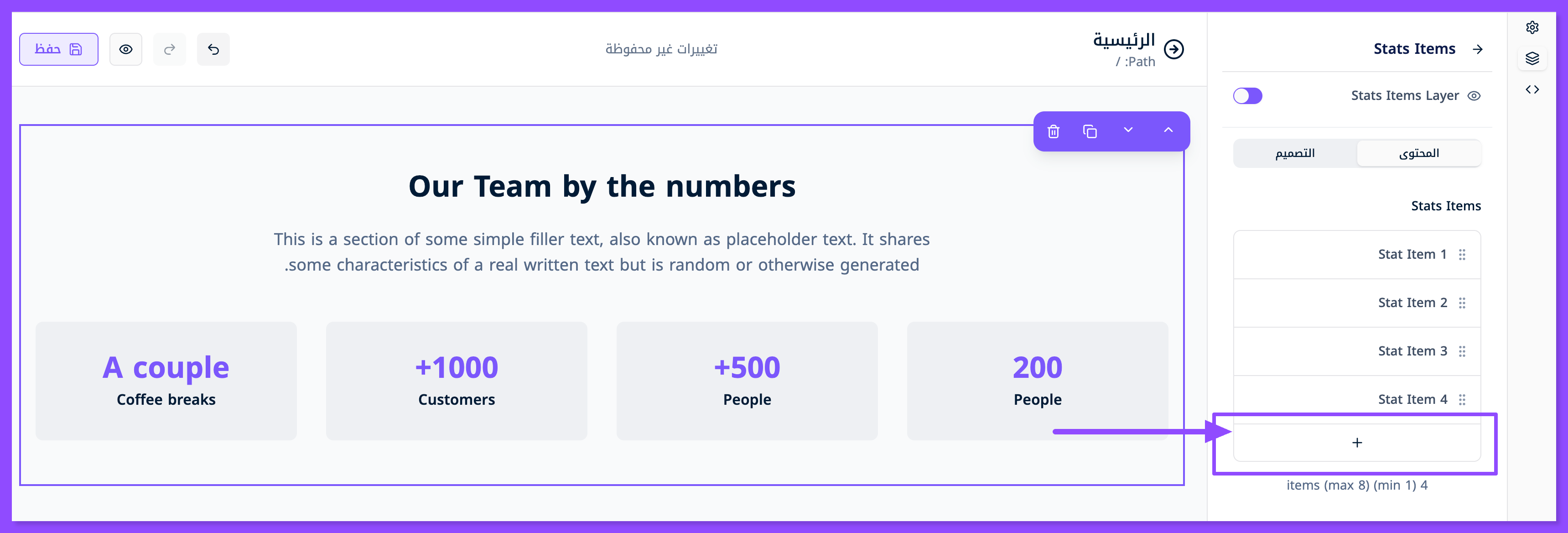
Task: Move section down with chevron arrow
Action: tap(1128, 131)
